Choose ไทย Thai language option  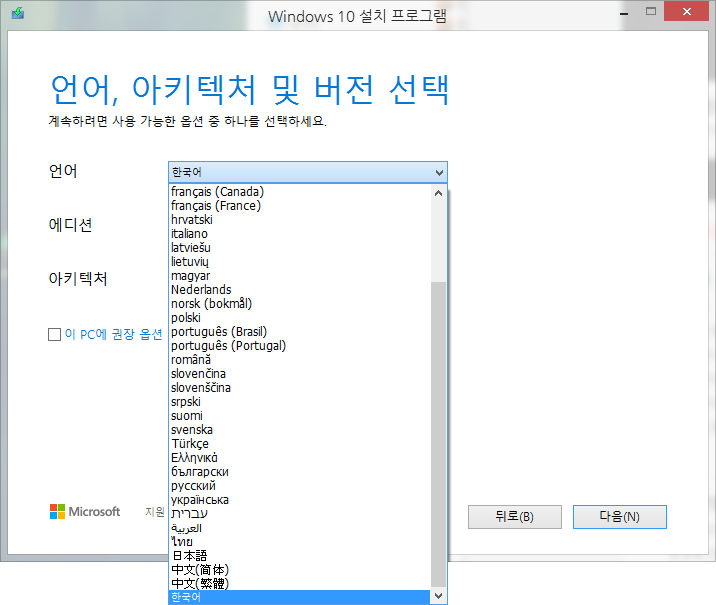click(300, 542)
